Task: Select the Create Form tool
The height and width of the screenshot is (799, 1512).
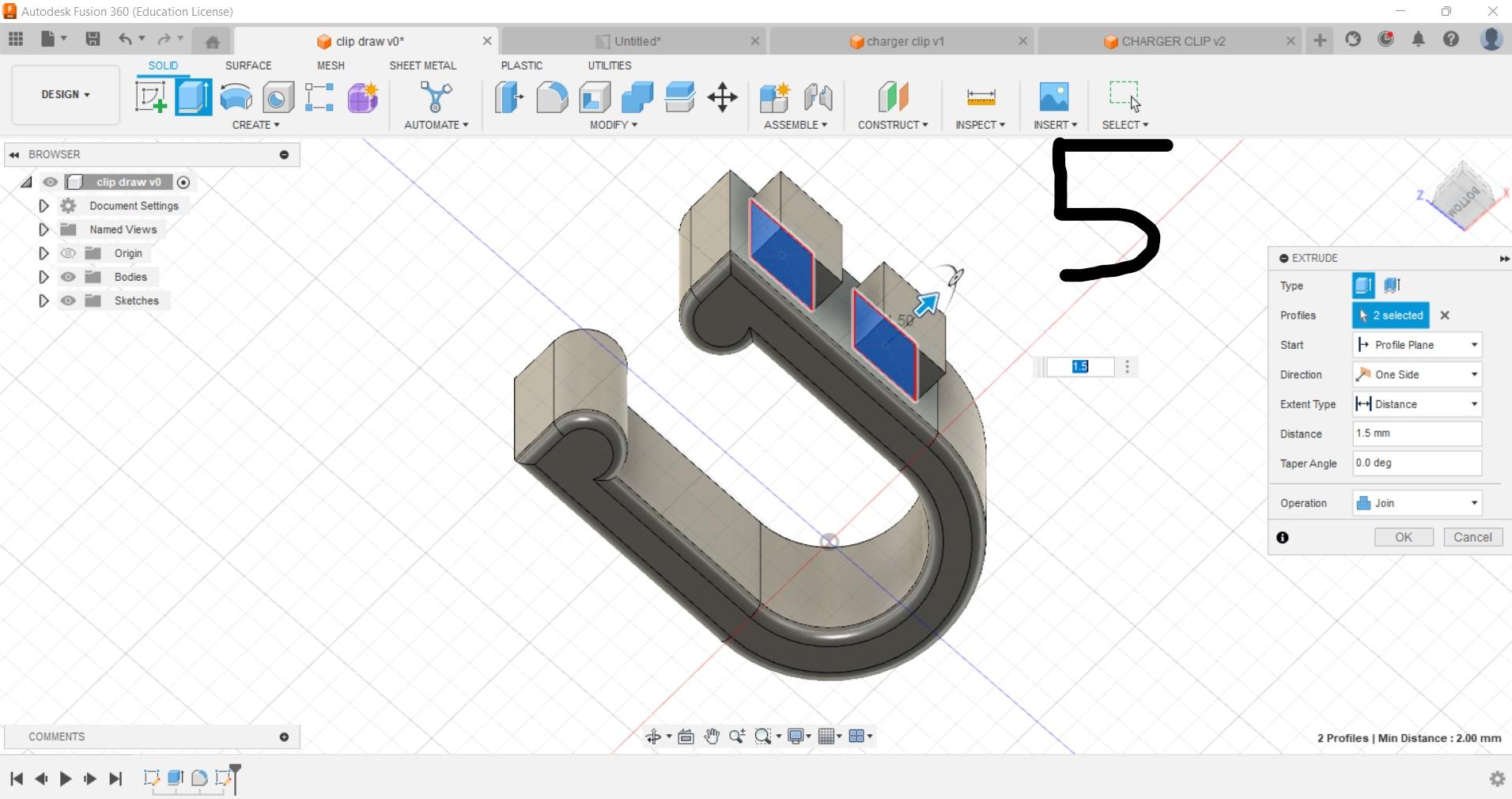Action: (x=361, y=97)
